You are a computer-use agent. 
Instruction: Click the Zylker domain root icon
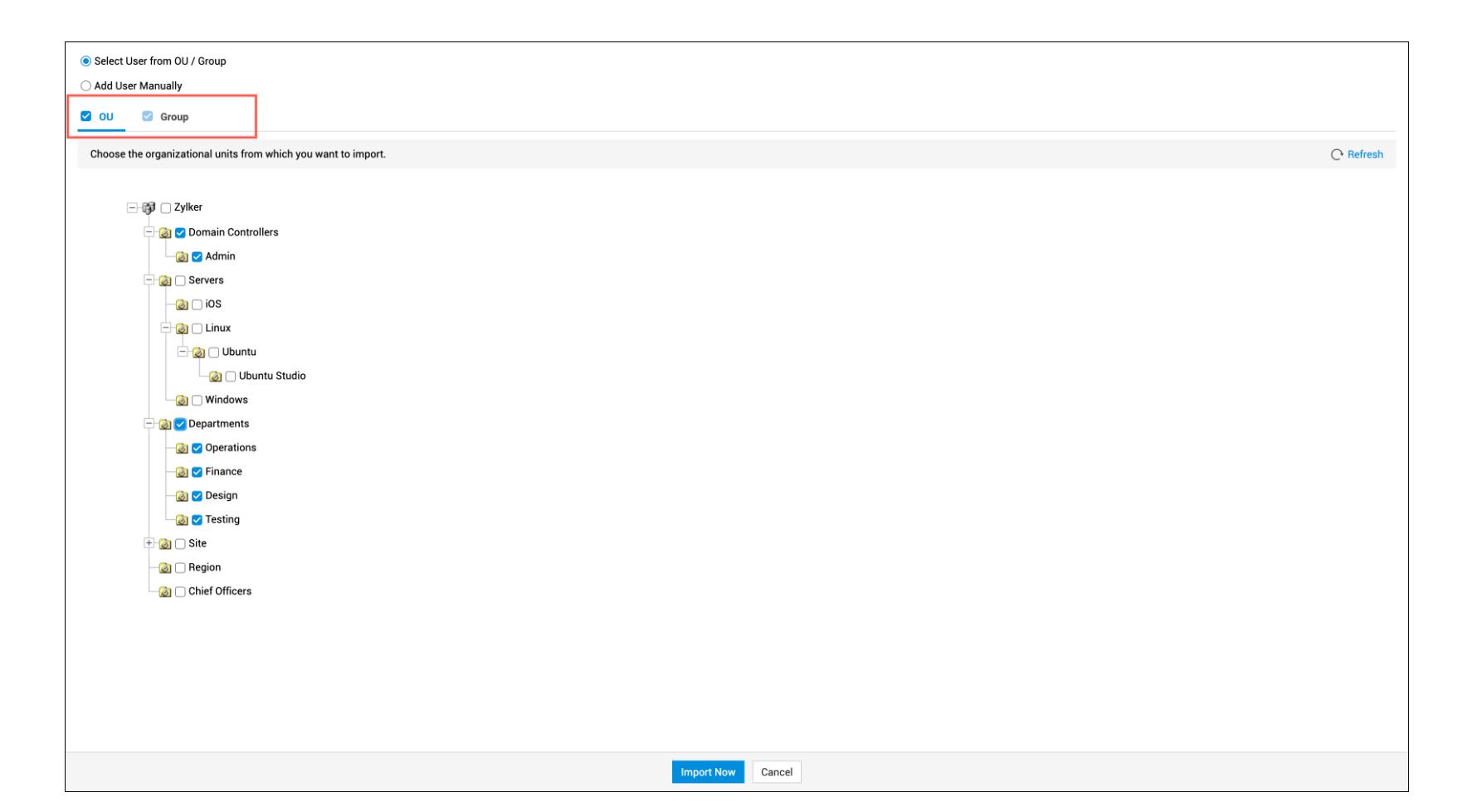coord(149,208)
